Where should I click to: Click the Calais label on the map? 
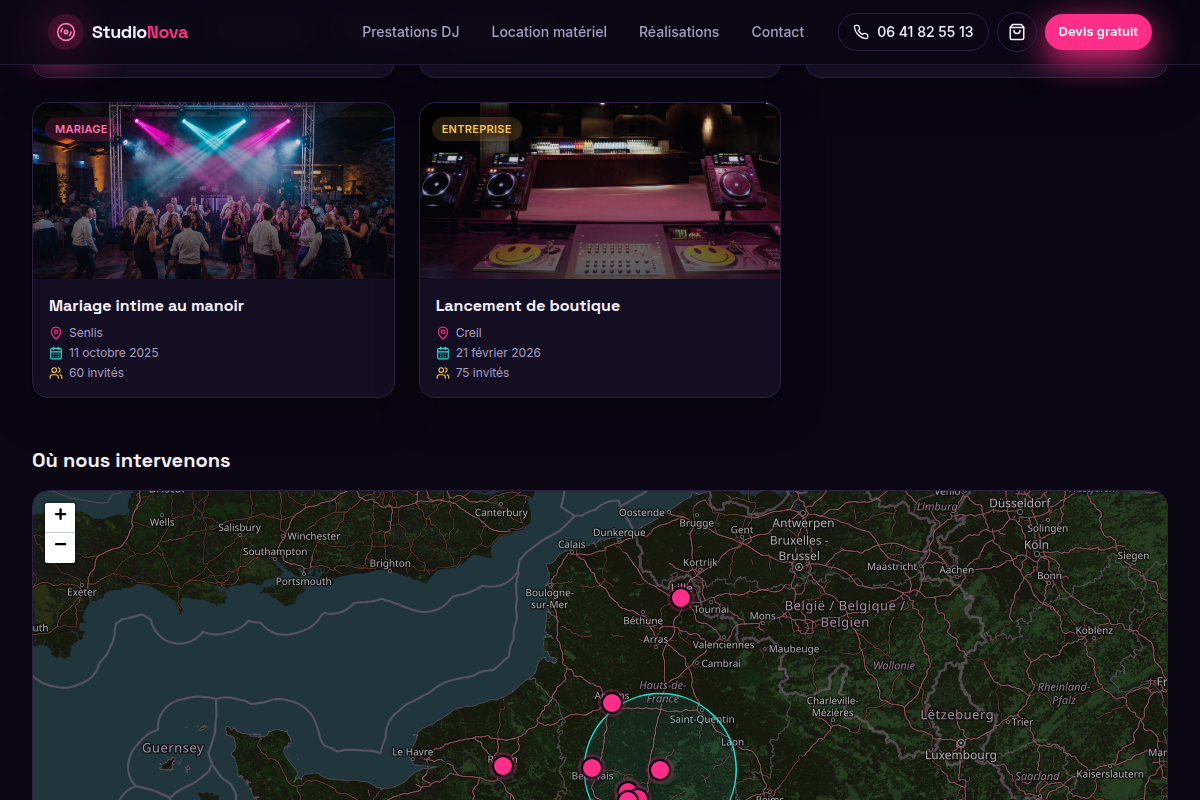[572, 545]
